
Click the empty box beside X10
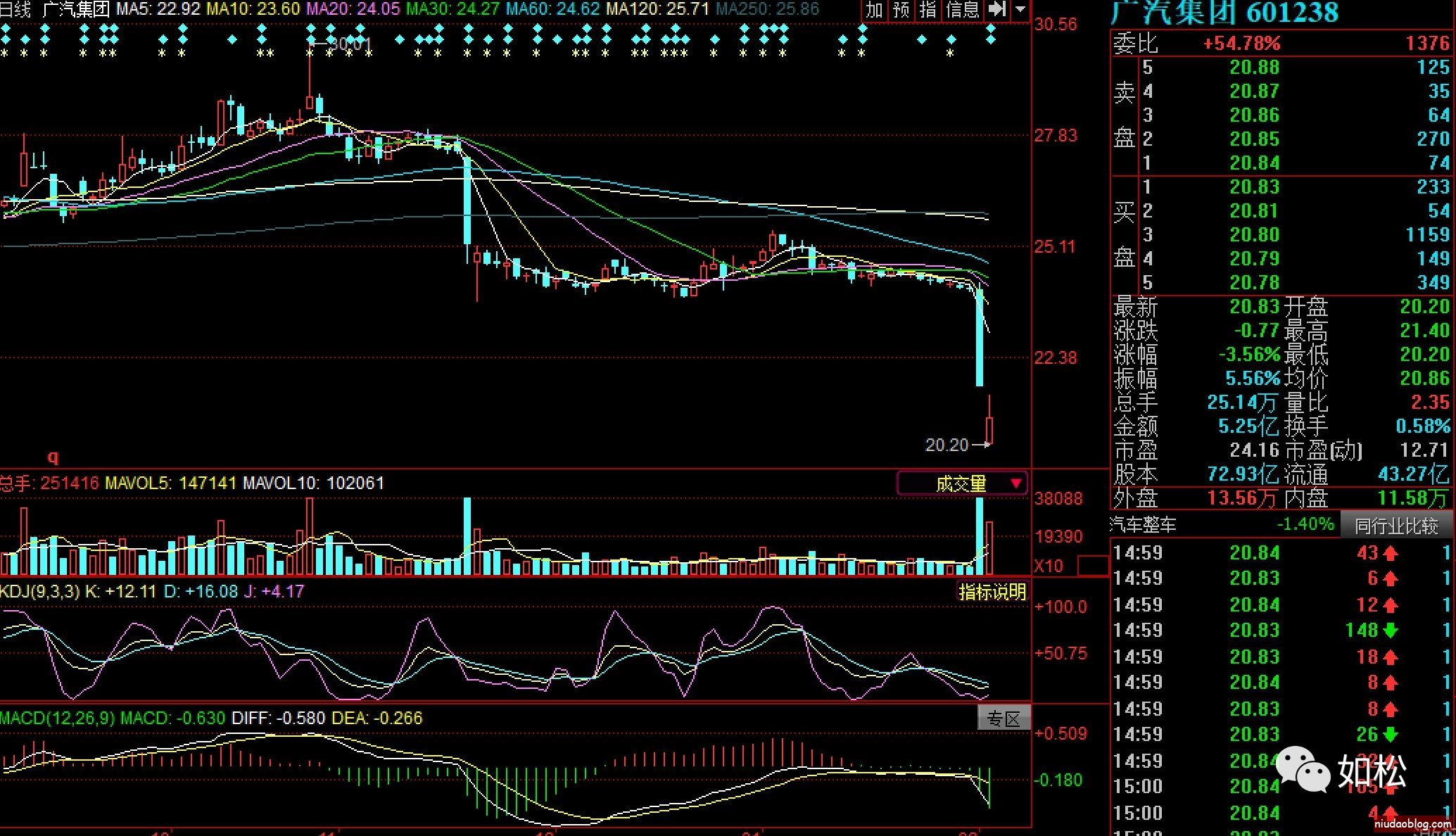[1092, 565]
